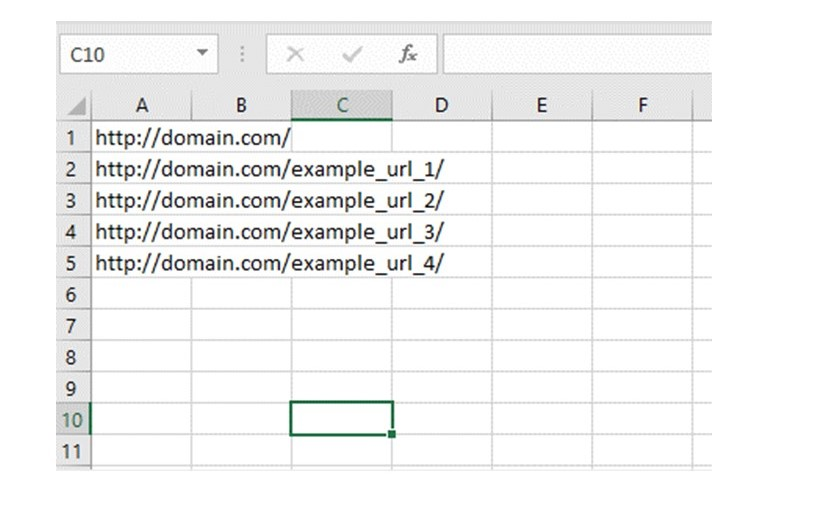The width and height of the screenshot is (826, 526).
Task: Click the Name Box showing C10
Action: [x=125, y=55]
